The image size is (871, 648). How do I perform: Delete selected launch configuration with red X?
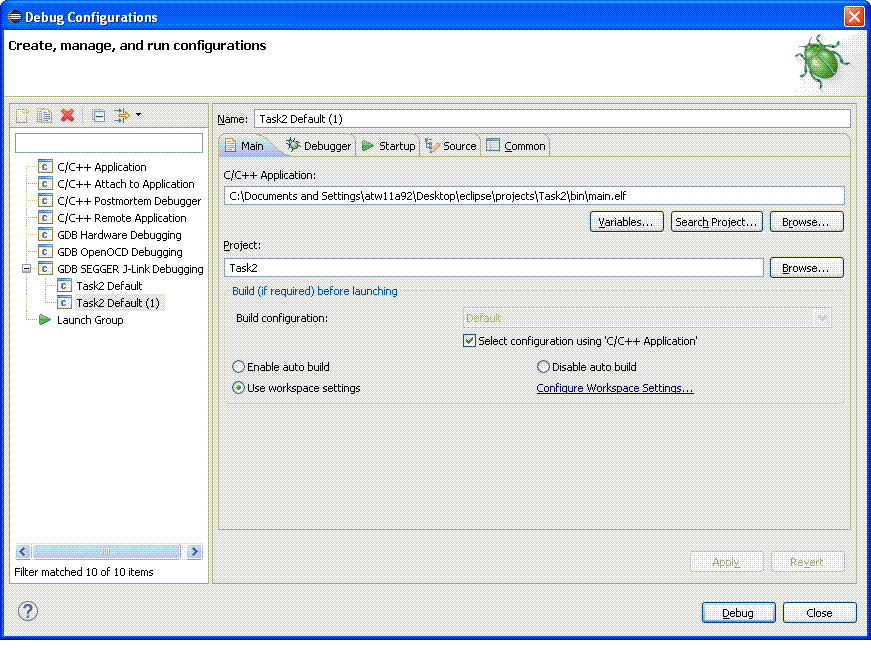tap(68, 115)
